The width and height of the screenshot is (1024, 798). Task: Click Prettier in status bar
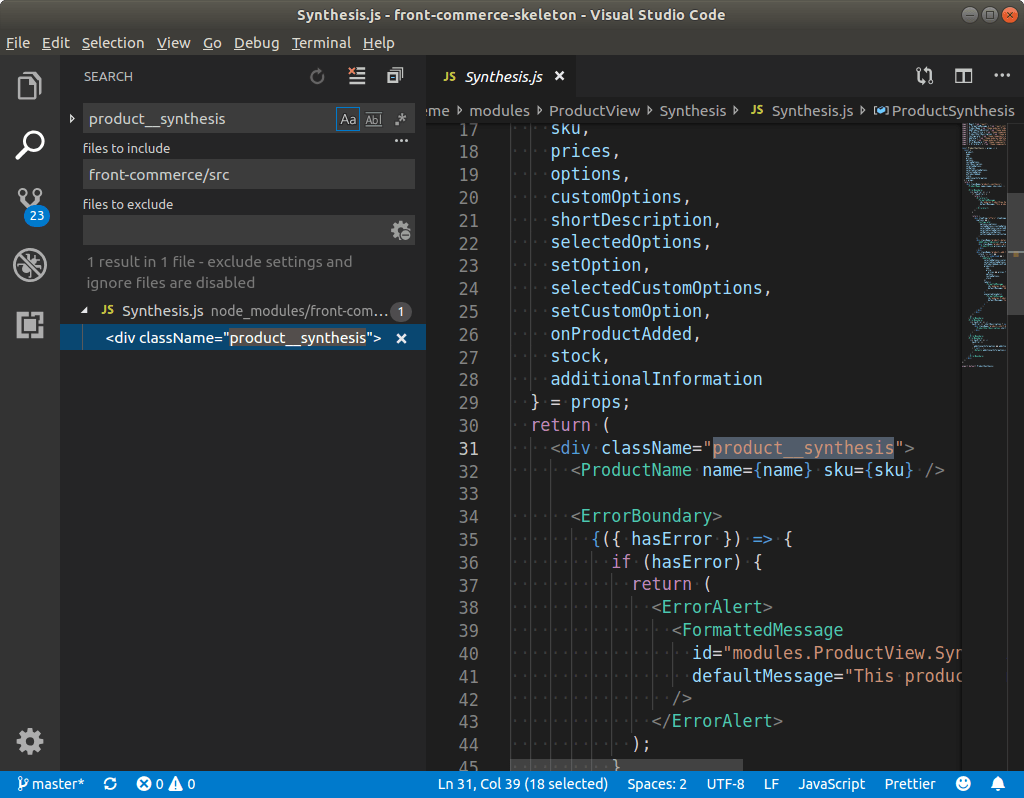point(910,784)
